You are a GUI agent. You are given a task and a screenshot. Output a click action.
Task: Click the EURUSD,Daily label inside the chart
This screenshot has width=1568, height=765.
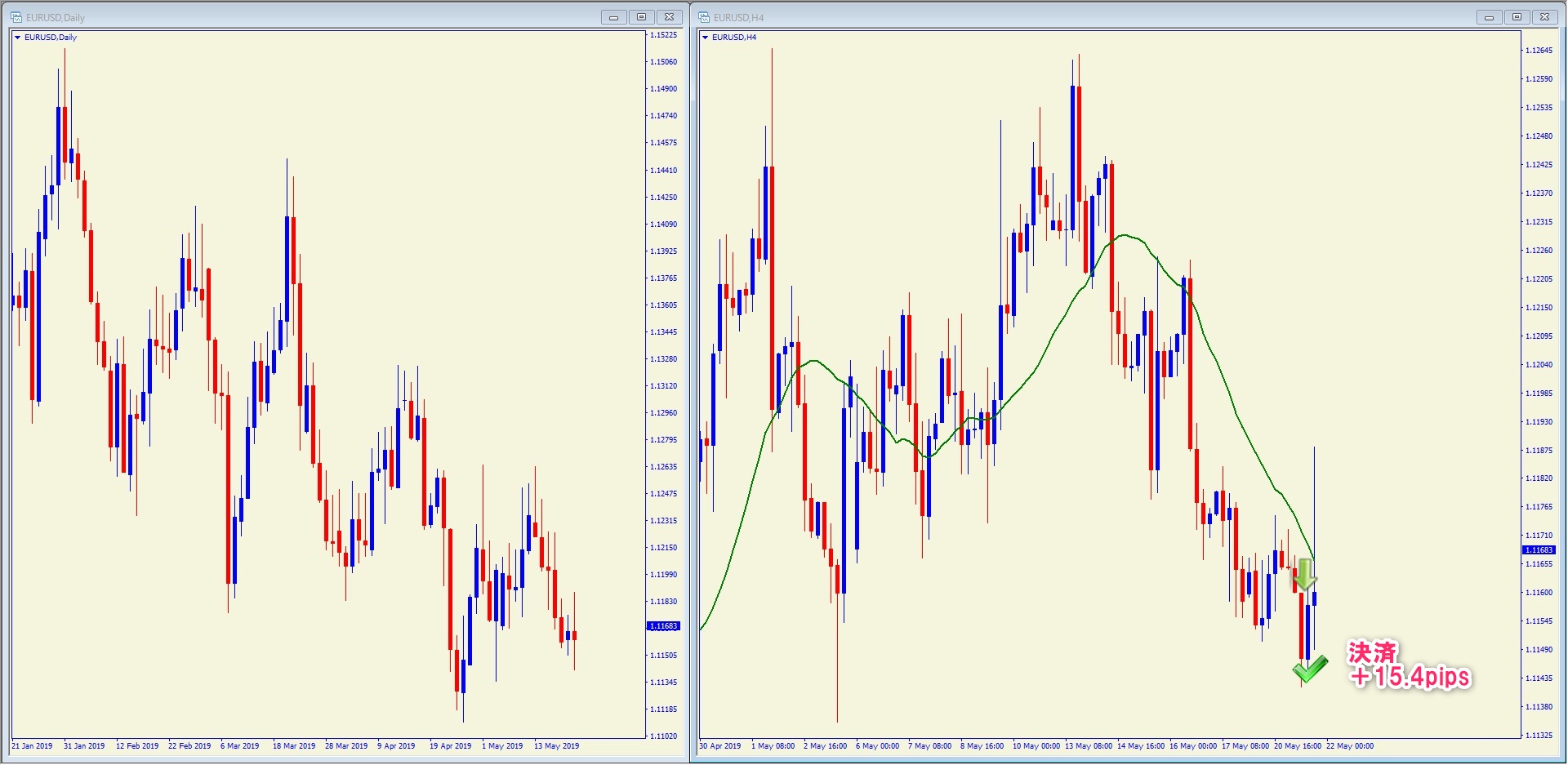tap(51, 38)
